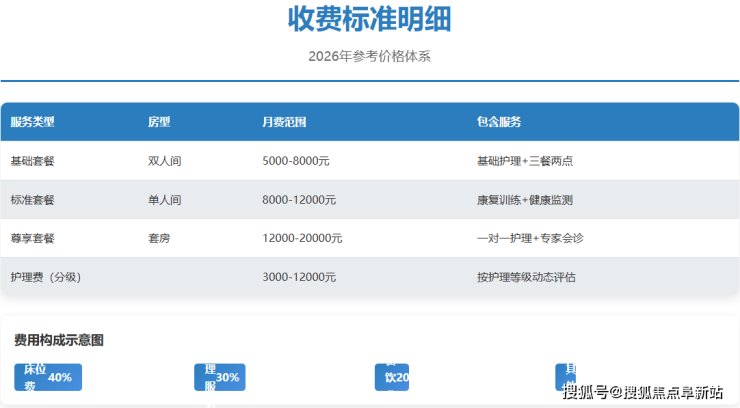Select the 标准套餐 row label
The width and height of the screenshot is (740, 408).
coord(33,200)
